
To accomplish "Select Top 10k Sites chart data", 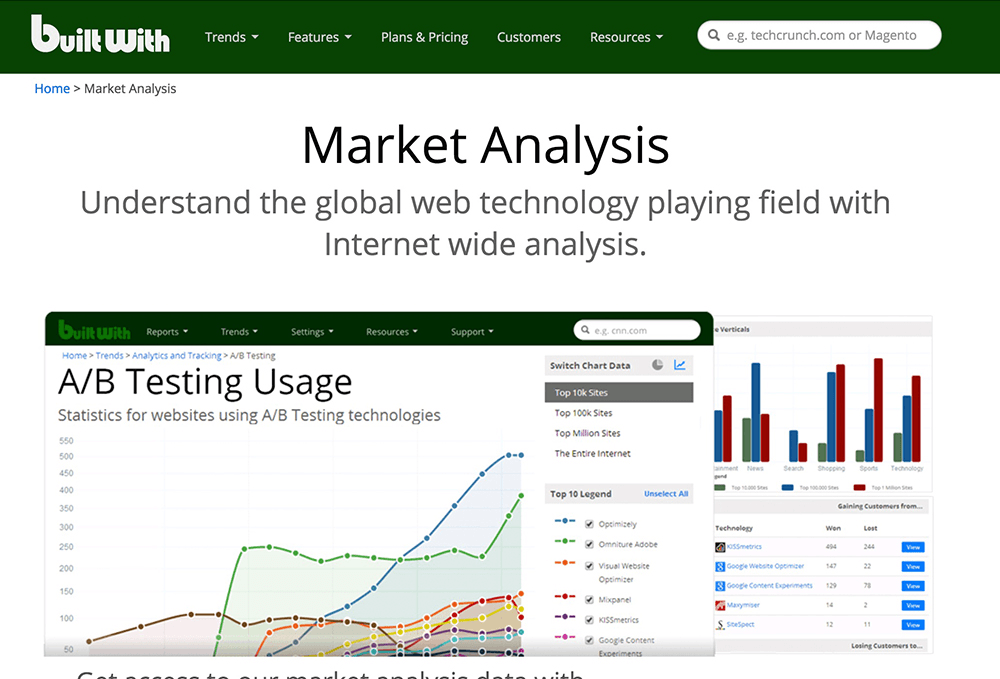I will coord(619,393).
